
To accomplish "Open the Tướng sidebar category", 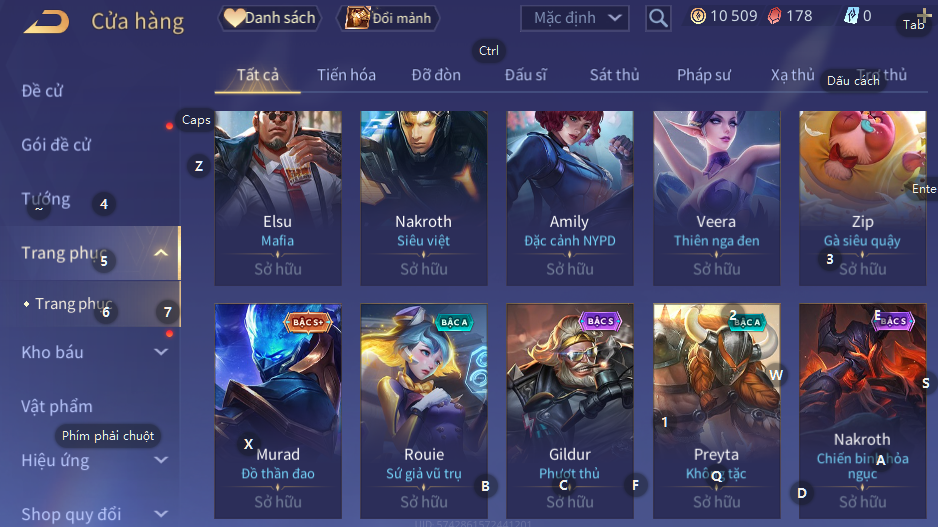I will pos(46,199).
